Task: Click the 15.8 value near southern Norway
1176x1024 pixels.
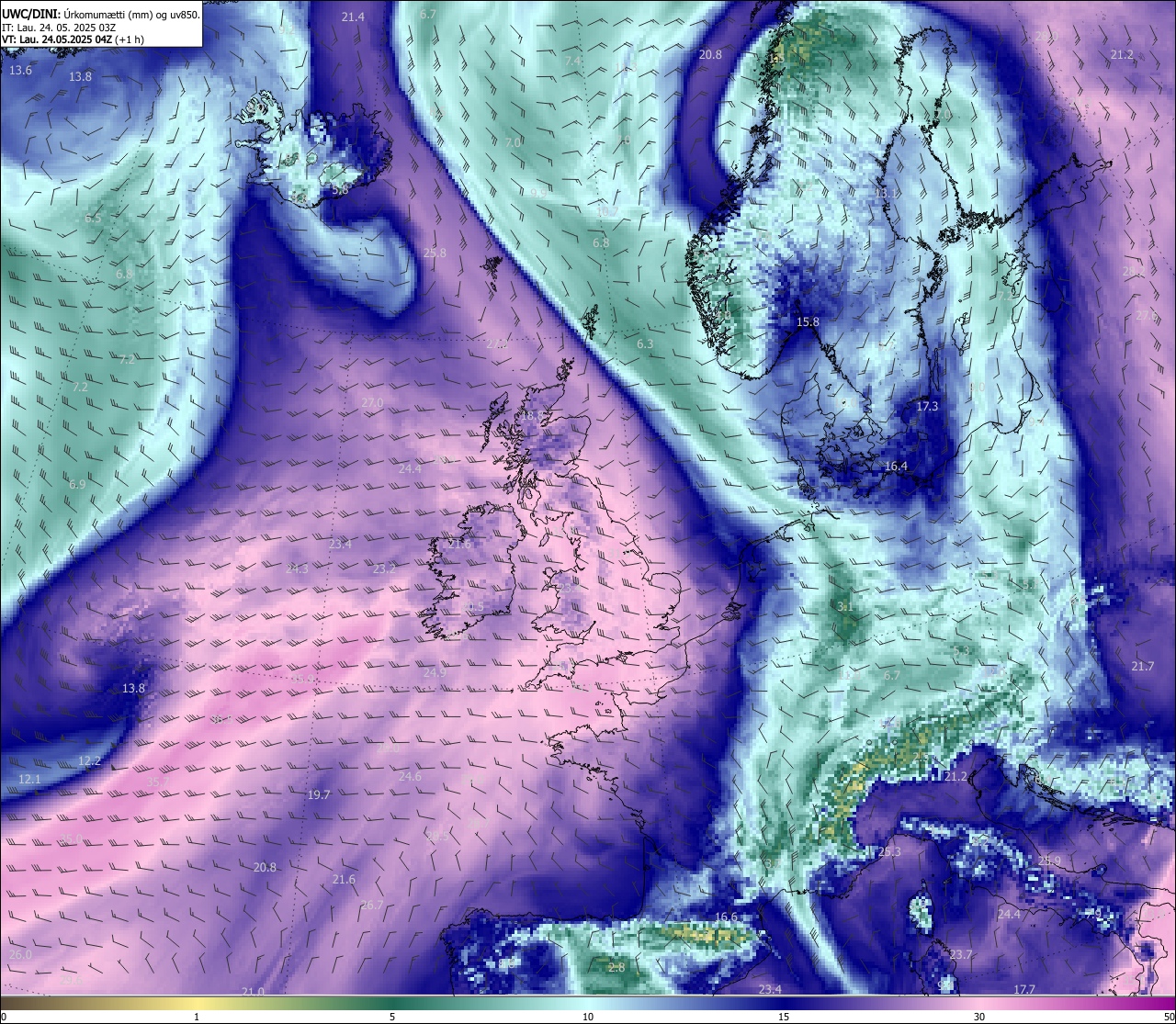Action: (808, 322)
